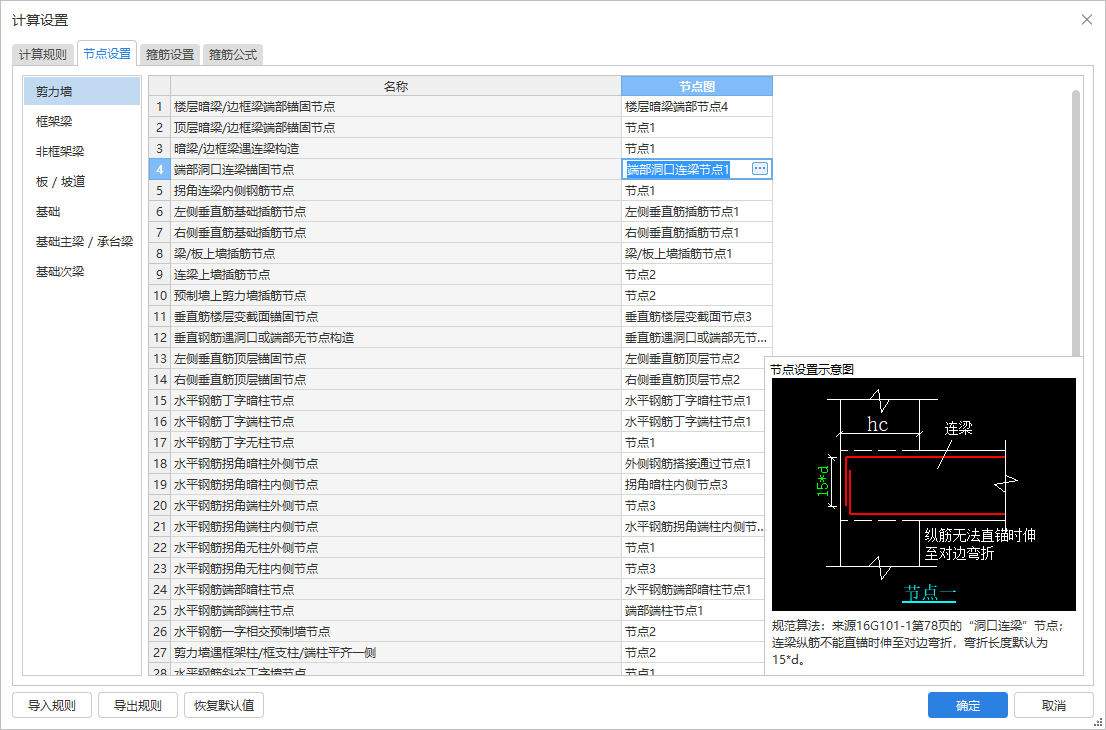Close the 计算设置 dialog window

pos(1086,20)
